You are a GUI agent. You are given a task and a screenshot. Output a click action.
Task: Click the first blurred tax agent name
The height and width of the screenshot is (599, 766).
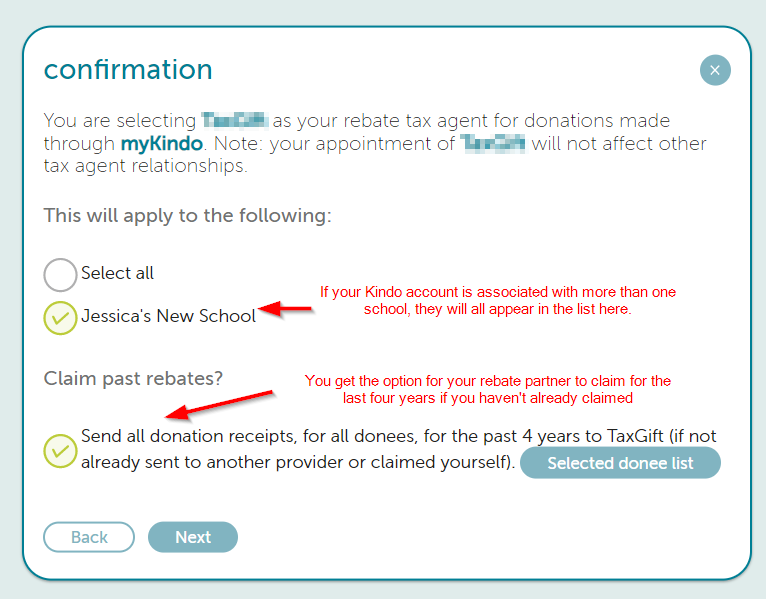click(235, 120)
